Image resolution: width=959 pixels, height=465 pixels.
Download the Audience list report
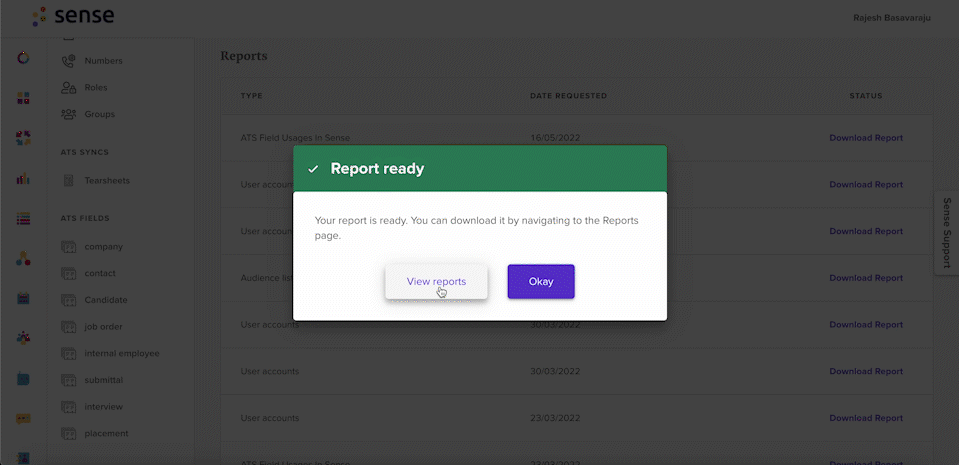(866, 278)
